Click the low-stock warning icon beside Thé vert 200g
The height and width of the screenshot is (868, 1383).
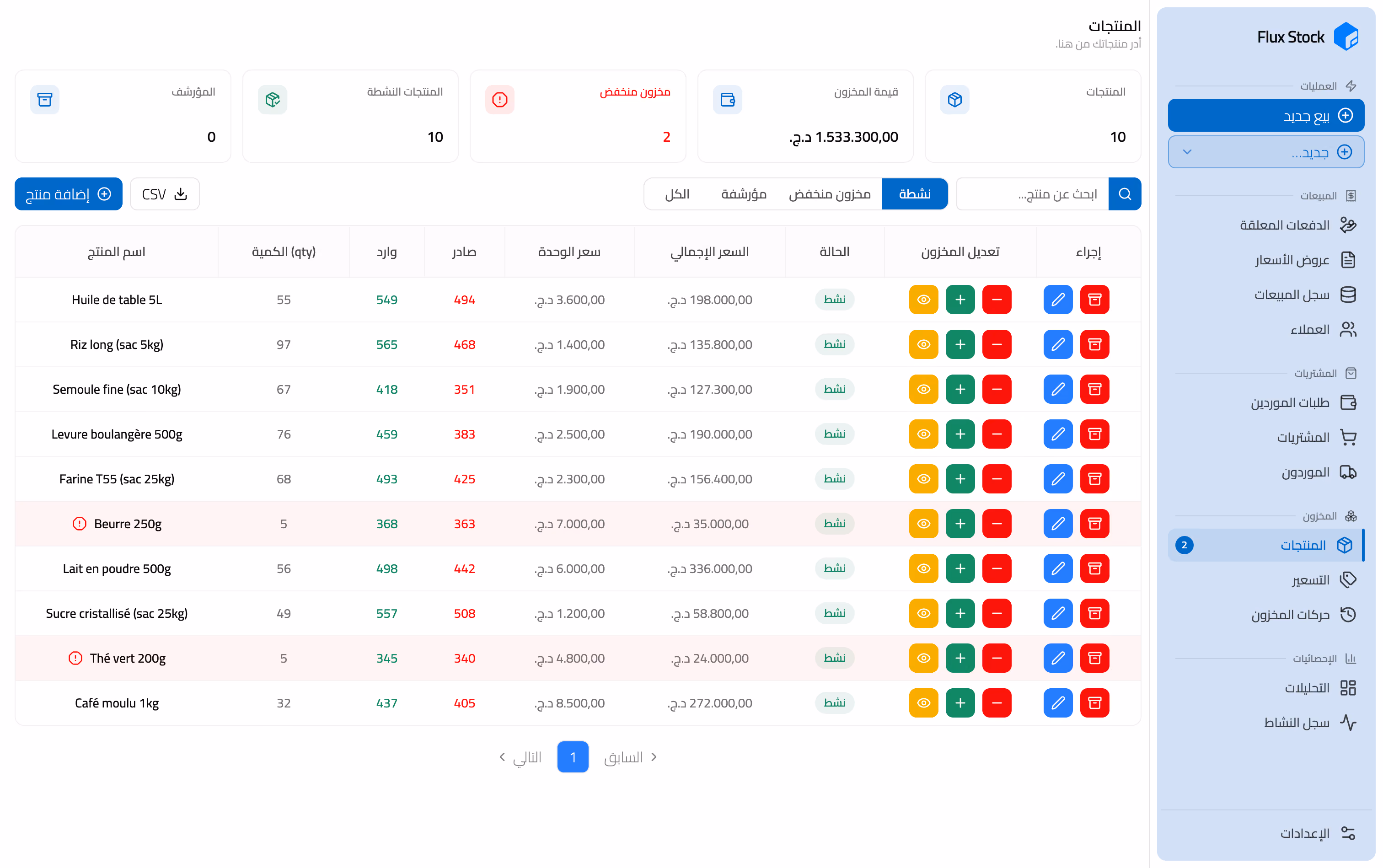[75, 658]
